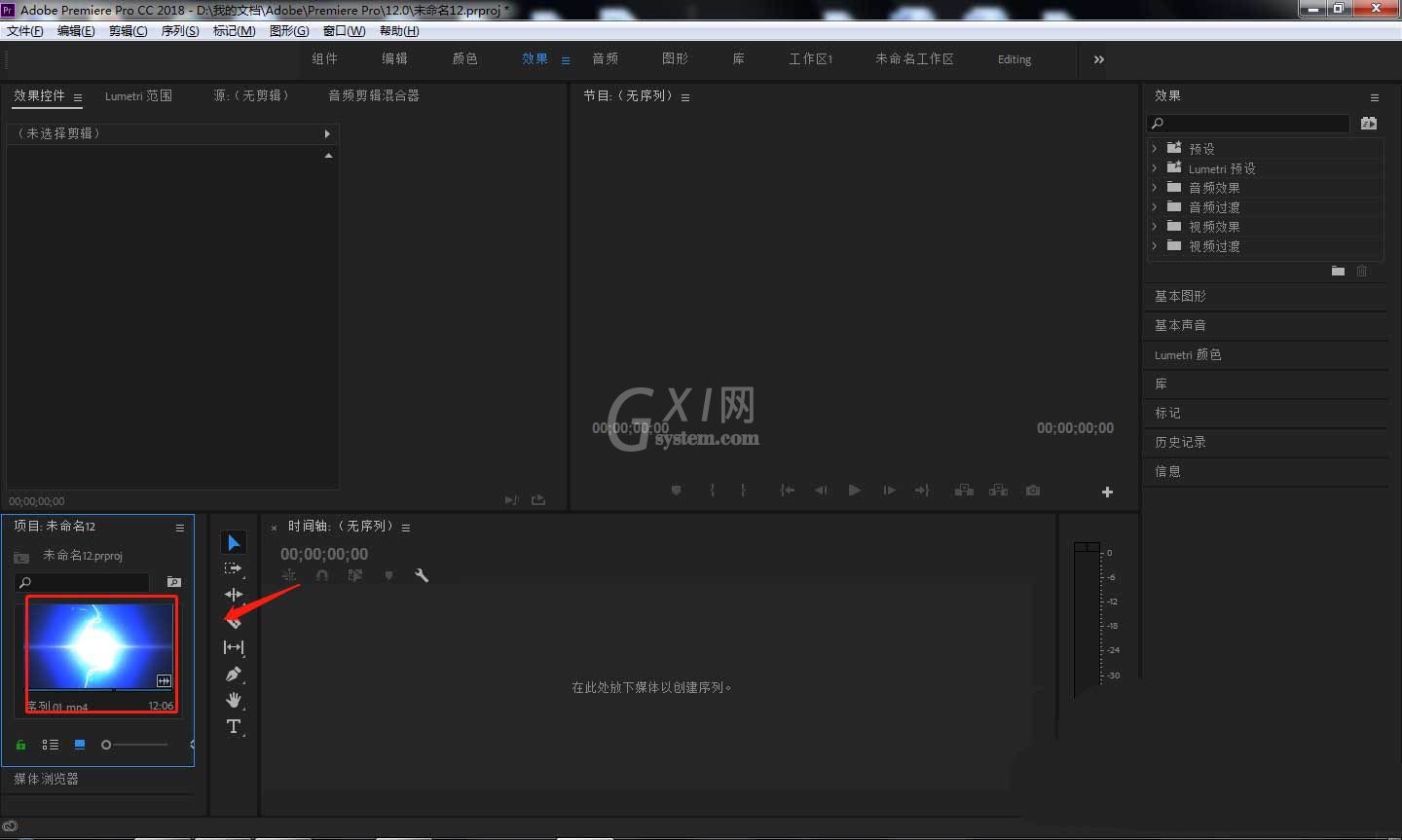This screenshot has width=1402, height=840.
Task: Select the Type tool
Action: tap(234, 726)
